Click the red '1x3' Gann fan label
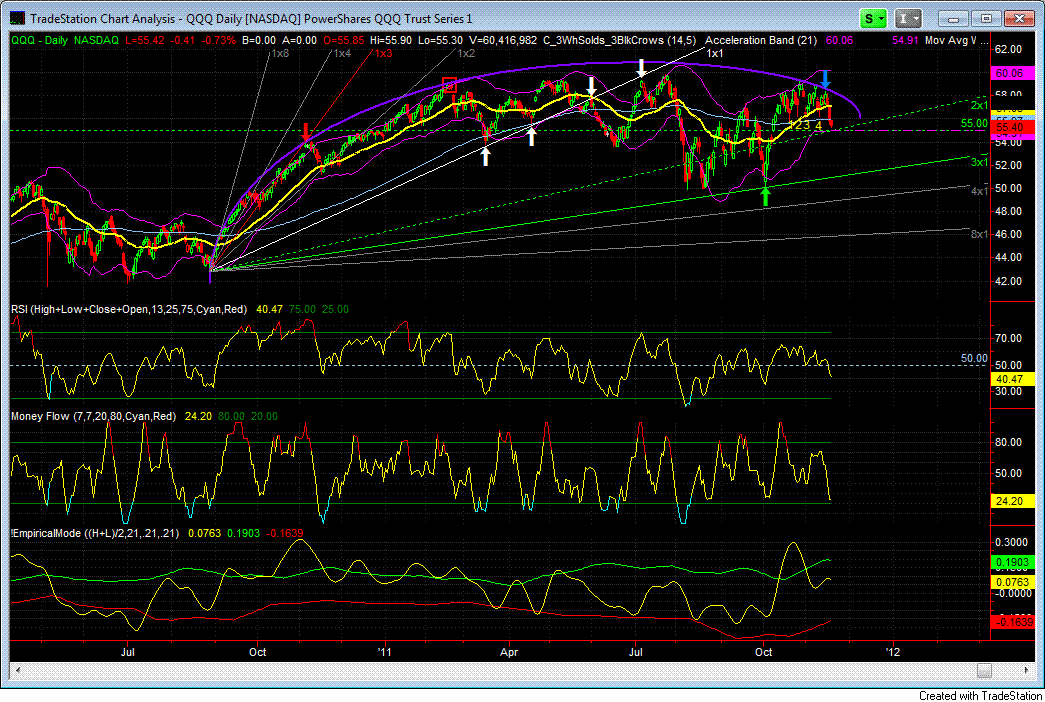The width and height of the screenshot is (1045, 702). click(x=383, y=53)
